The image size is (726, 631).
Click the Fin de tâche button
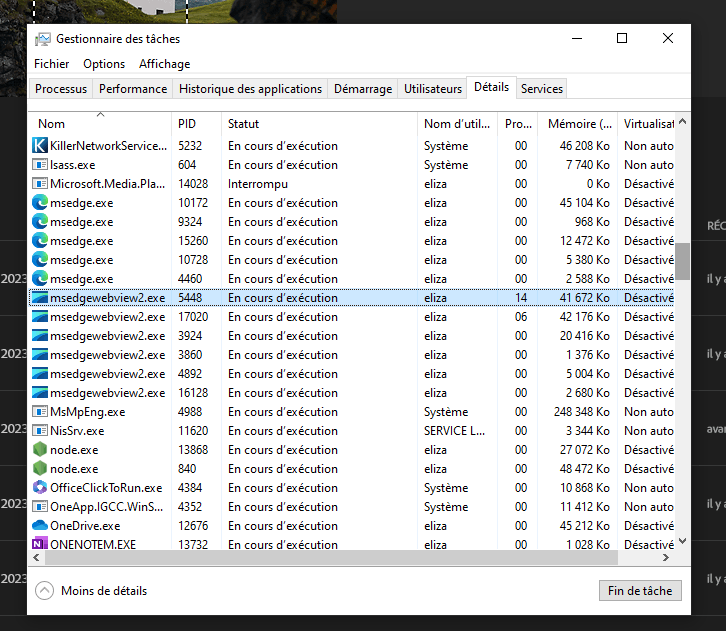tap(640, 590)
